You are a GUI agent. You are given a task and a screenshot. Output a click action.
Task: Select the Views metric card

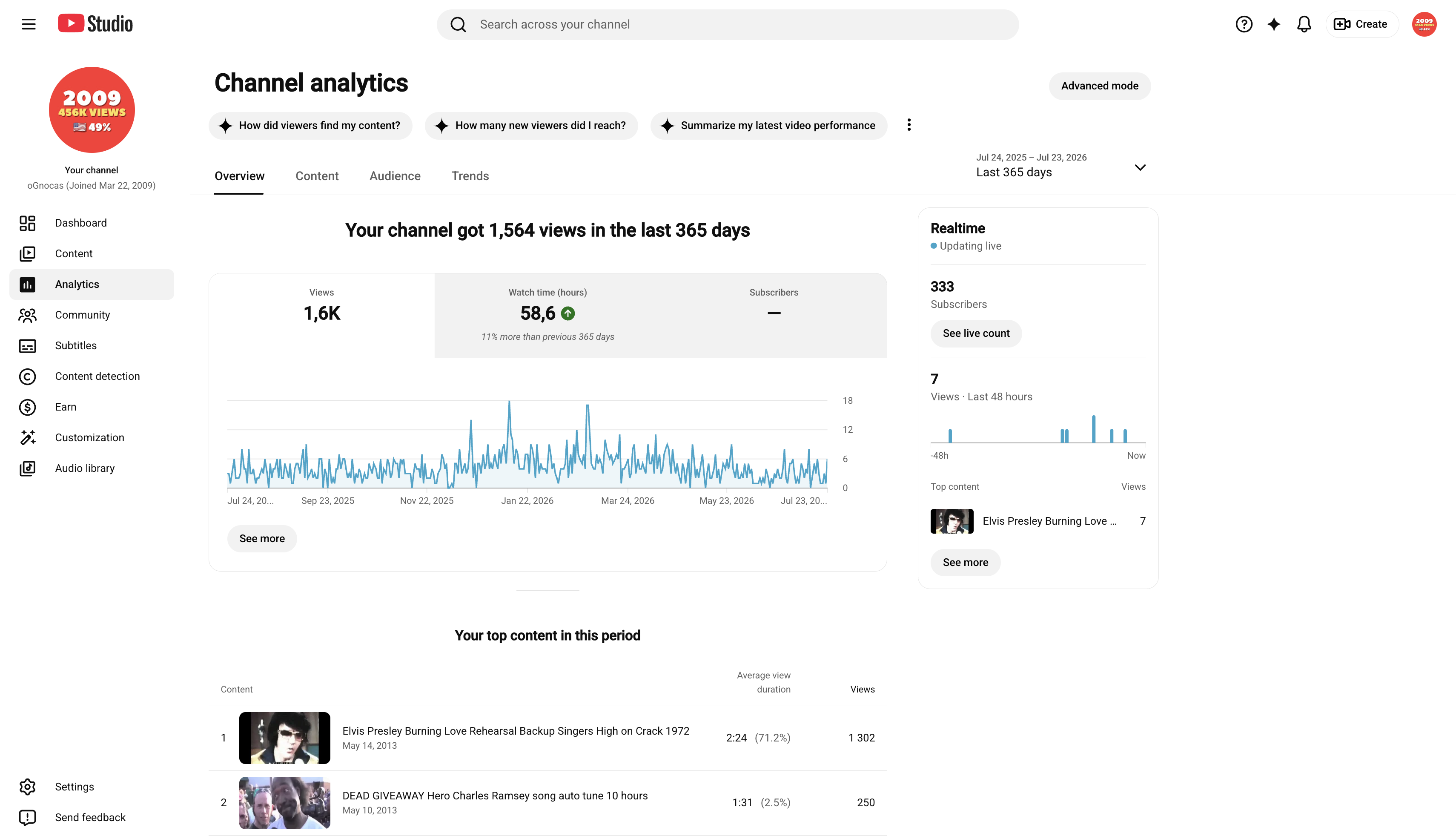321,315
